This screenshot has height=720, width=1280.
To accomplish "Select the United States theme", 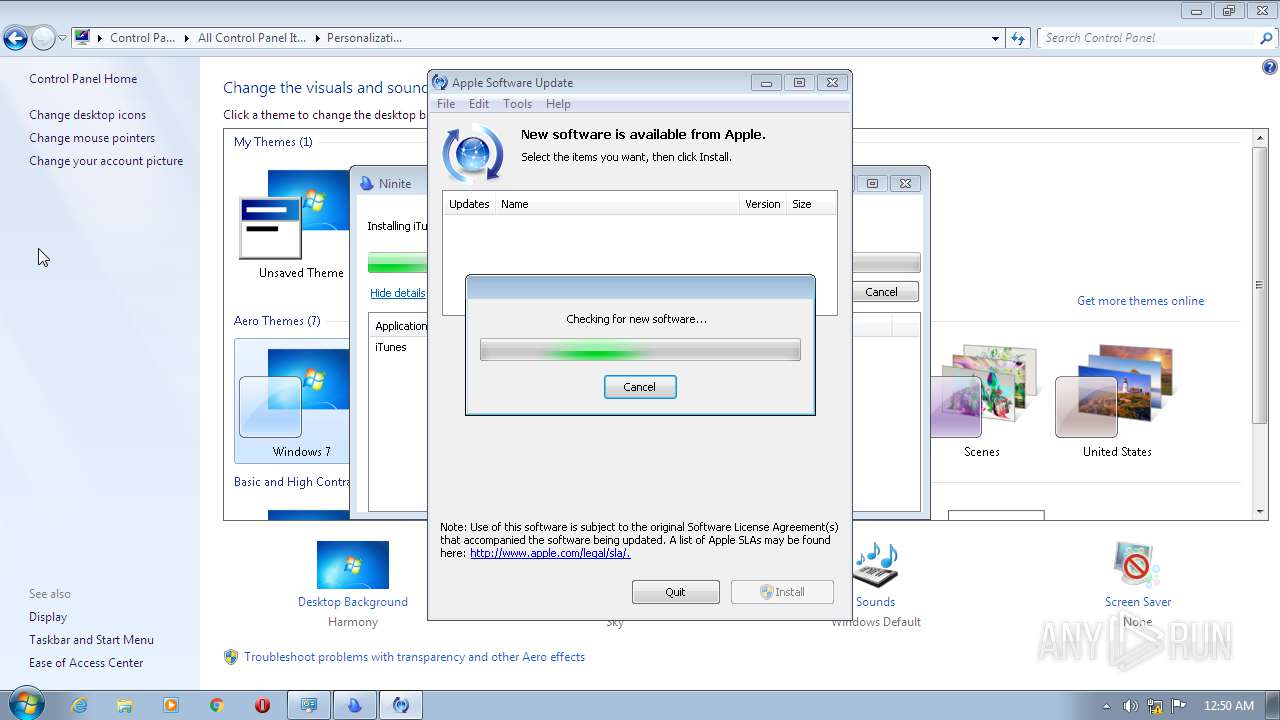I will click(1117, 401).
